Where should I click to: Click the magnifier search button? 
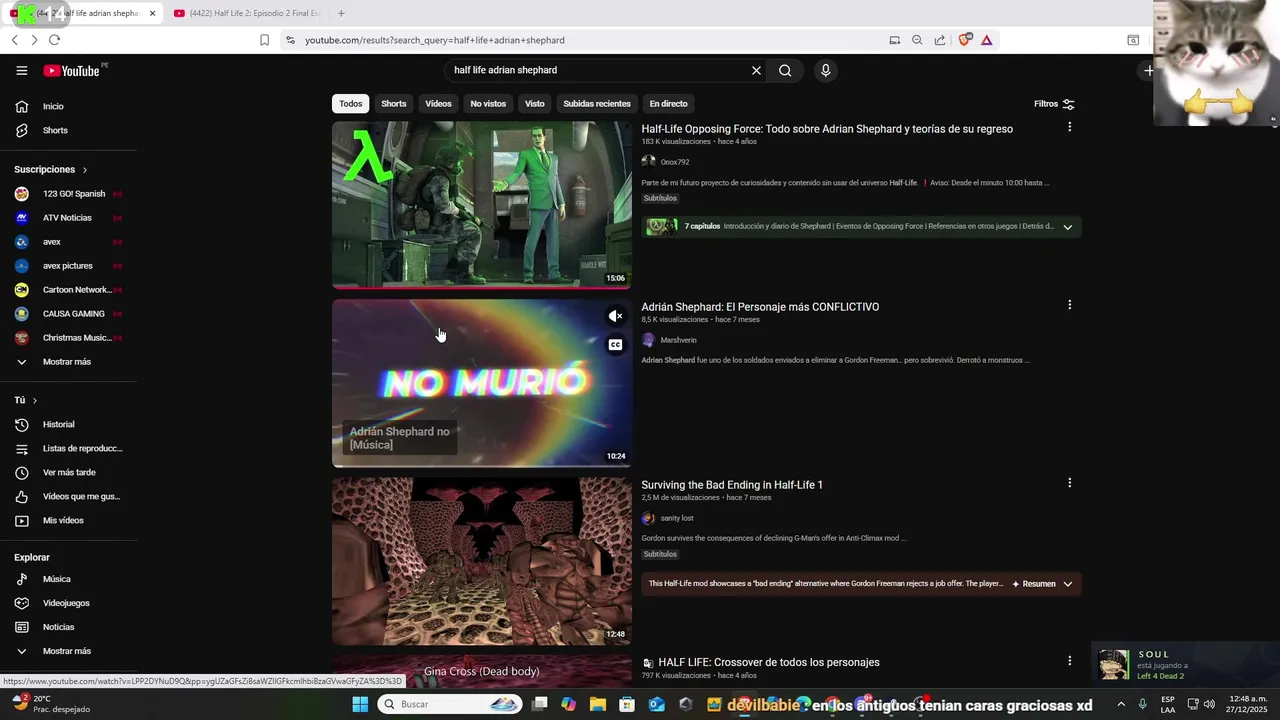[x=785, y=70]
